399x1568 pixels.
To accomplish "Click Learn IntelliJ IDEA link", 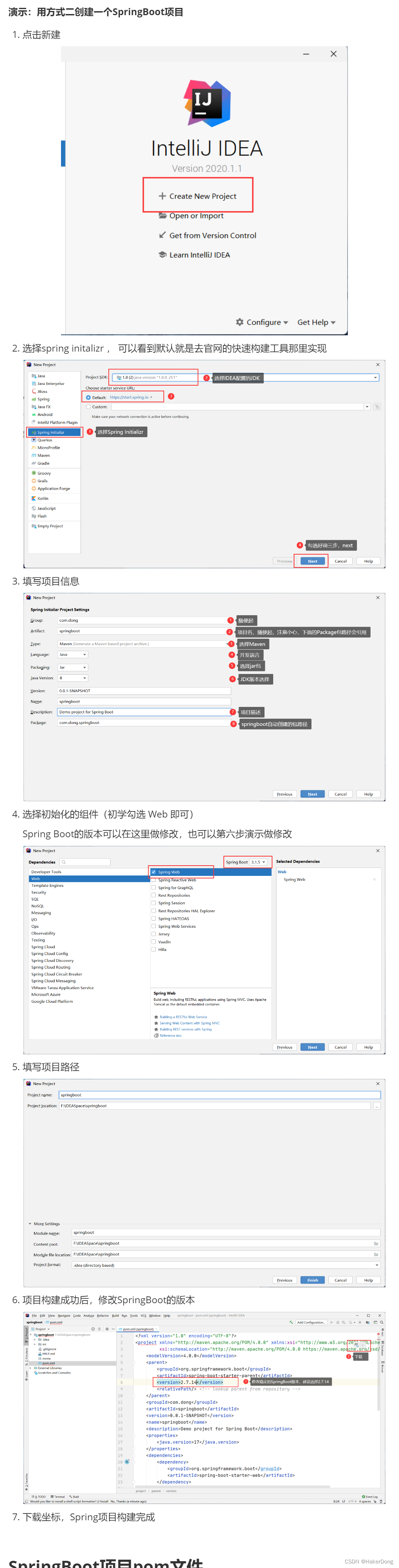I will pyautogui.click(x=194, y=255).
